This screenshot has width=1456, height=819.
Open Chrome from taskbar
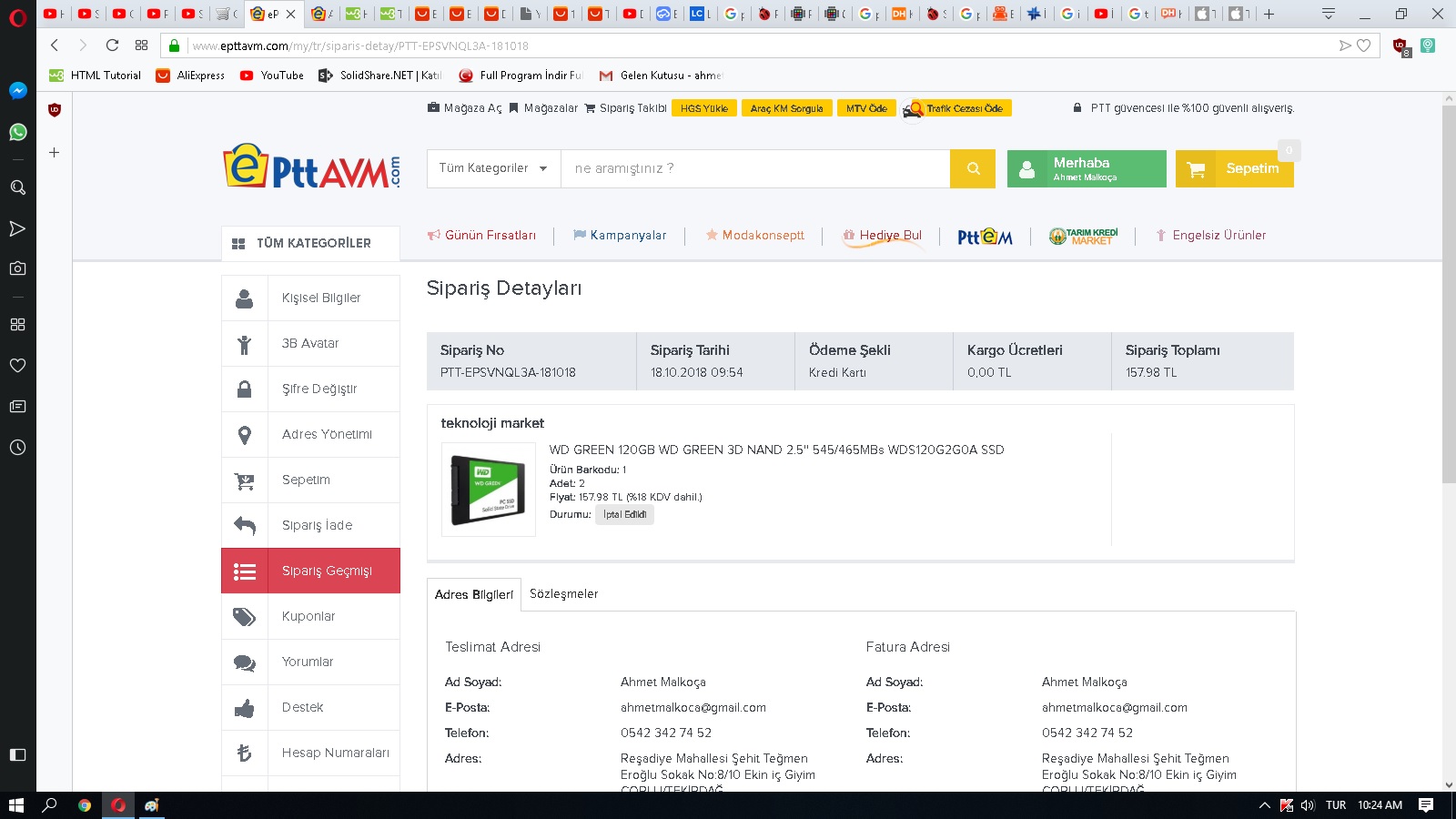tap(85, 805)
